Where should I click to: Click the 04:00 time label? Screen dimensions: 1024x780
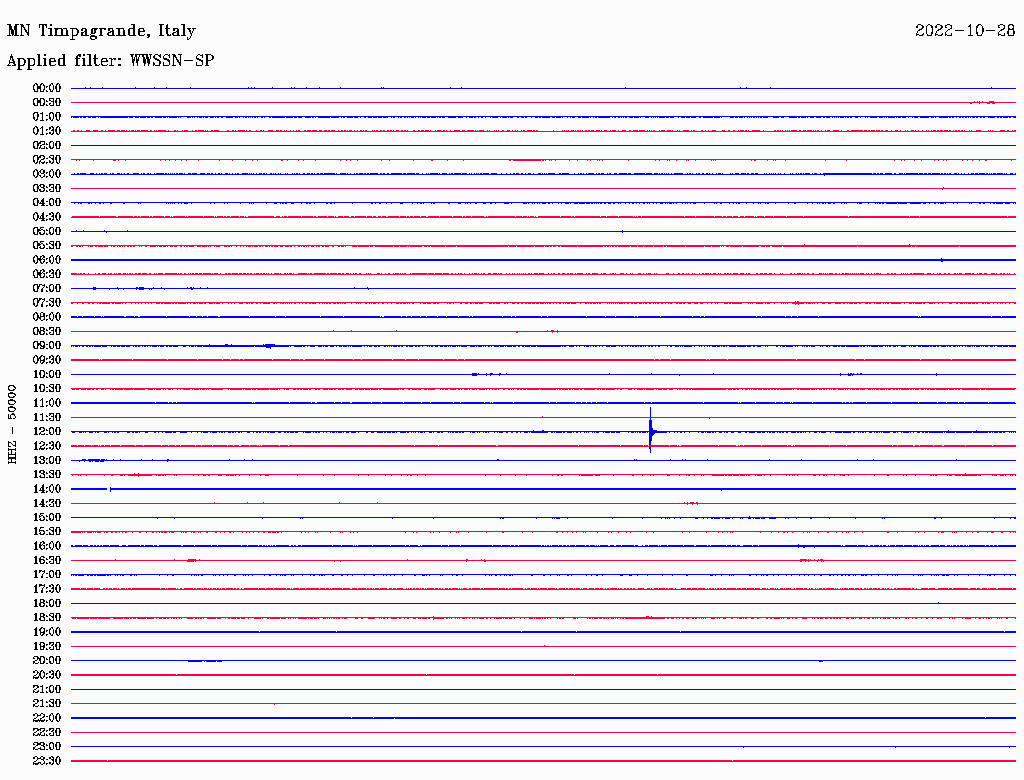[47, 203]
